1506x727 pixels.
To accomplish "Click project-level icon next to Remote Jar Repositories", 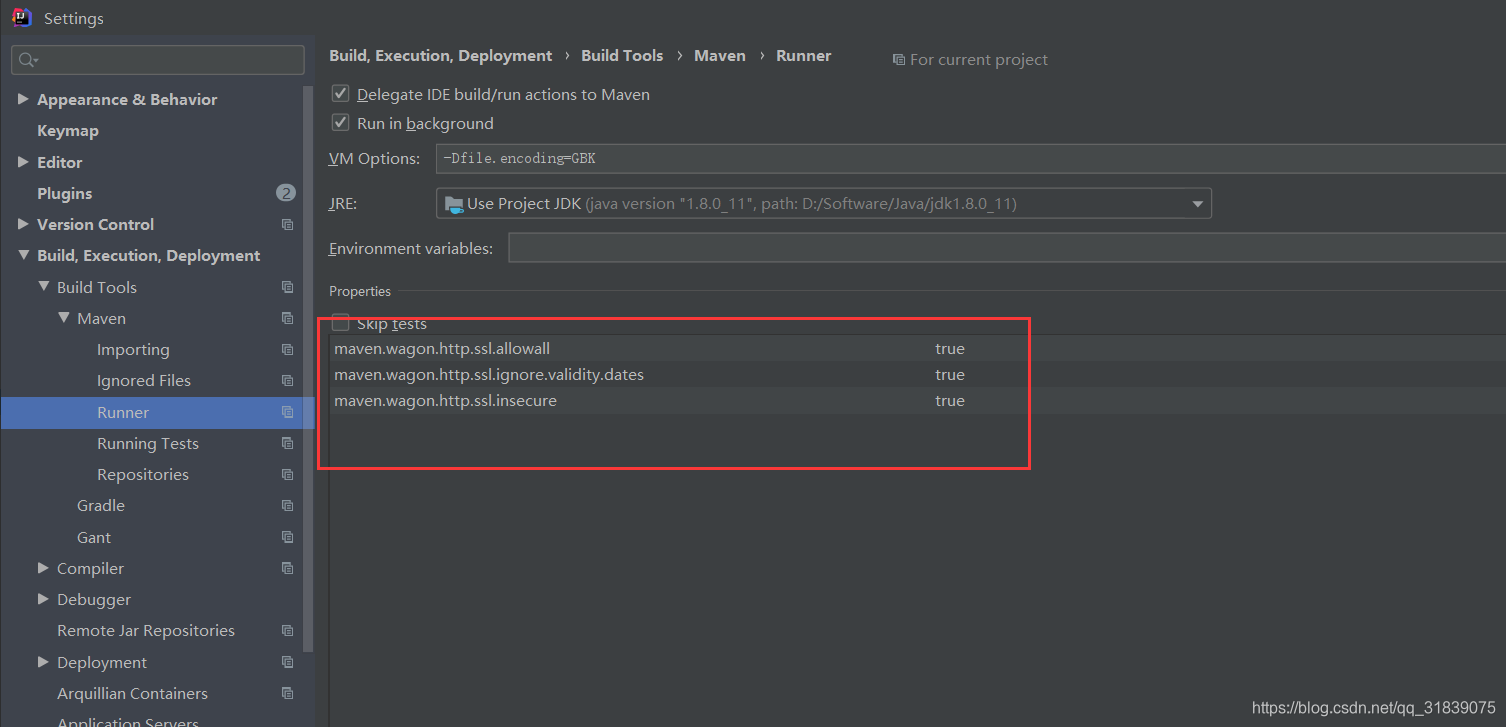I will pyautogui.click(x=288, y=631).
